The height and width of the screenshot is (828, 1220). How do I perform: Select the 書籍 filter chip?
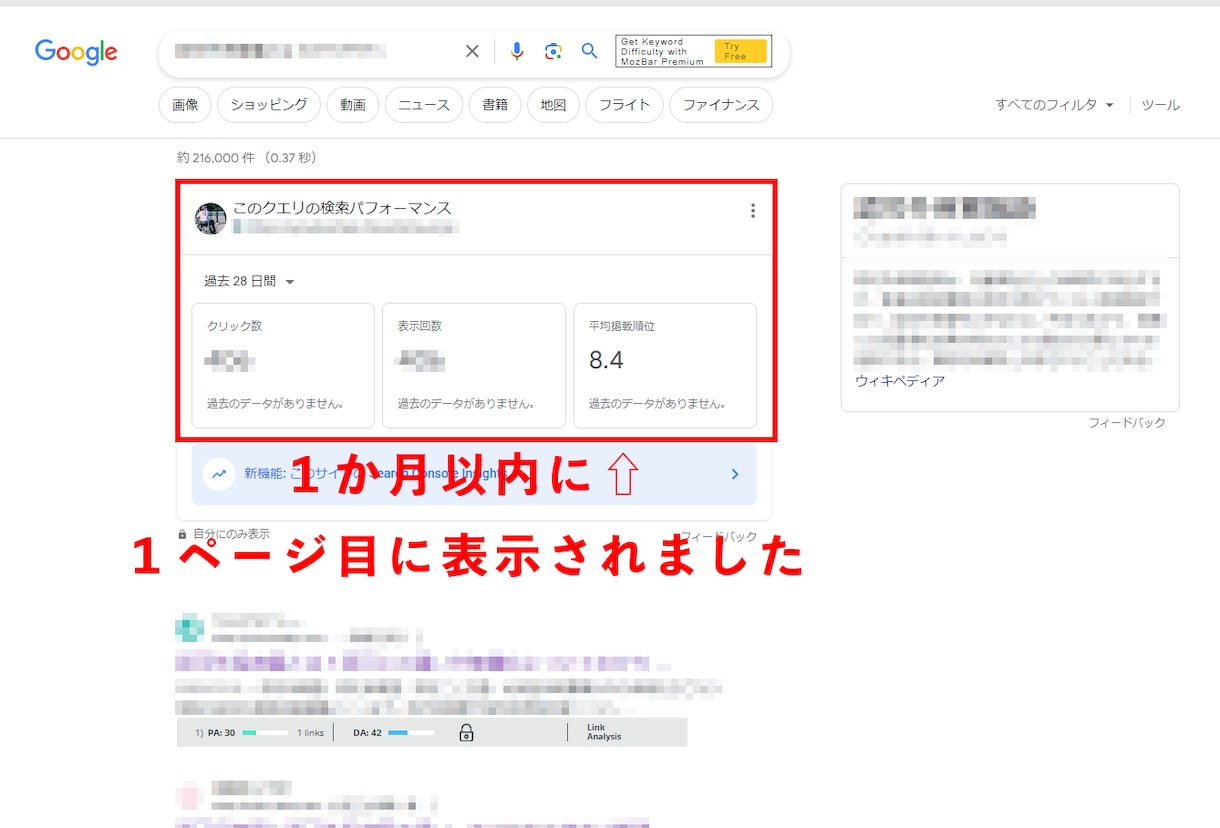(495, 105)
